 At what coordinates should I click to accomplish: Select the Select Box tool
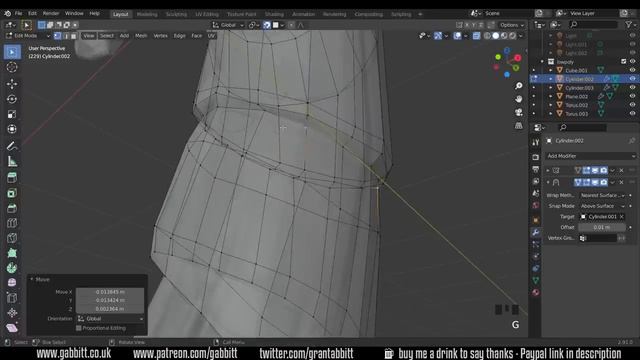tap(12, 52)
